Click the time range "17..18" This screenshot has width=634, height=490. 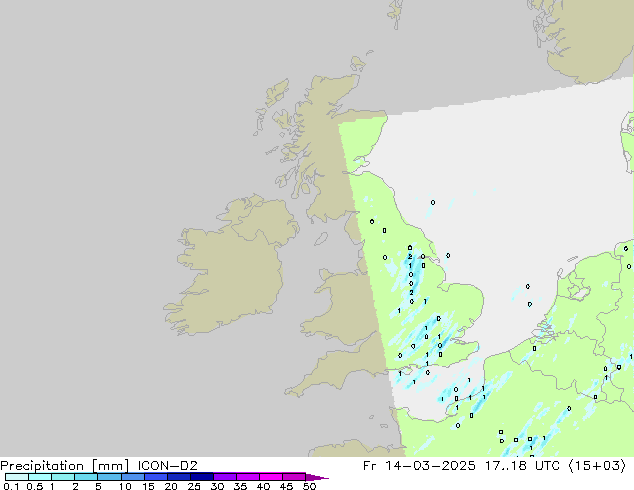click(x=505, y=466)
